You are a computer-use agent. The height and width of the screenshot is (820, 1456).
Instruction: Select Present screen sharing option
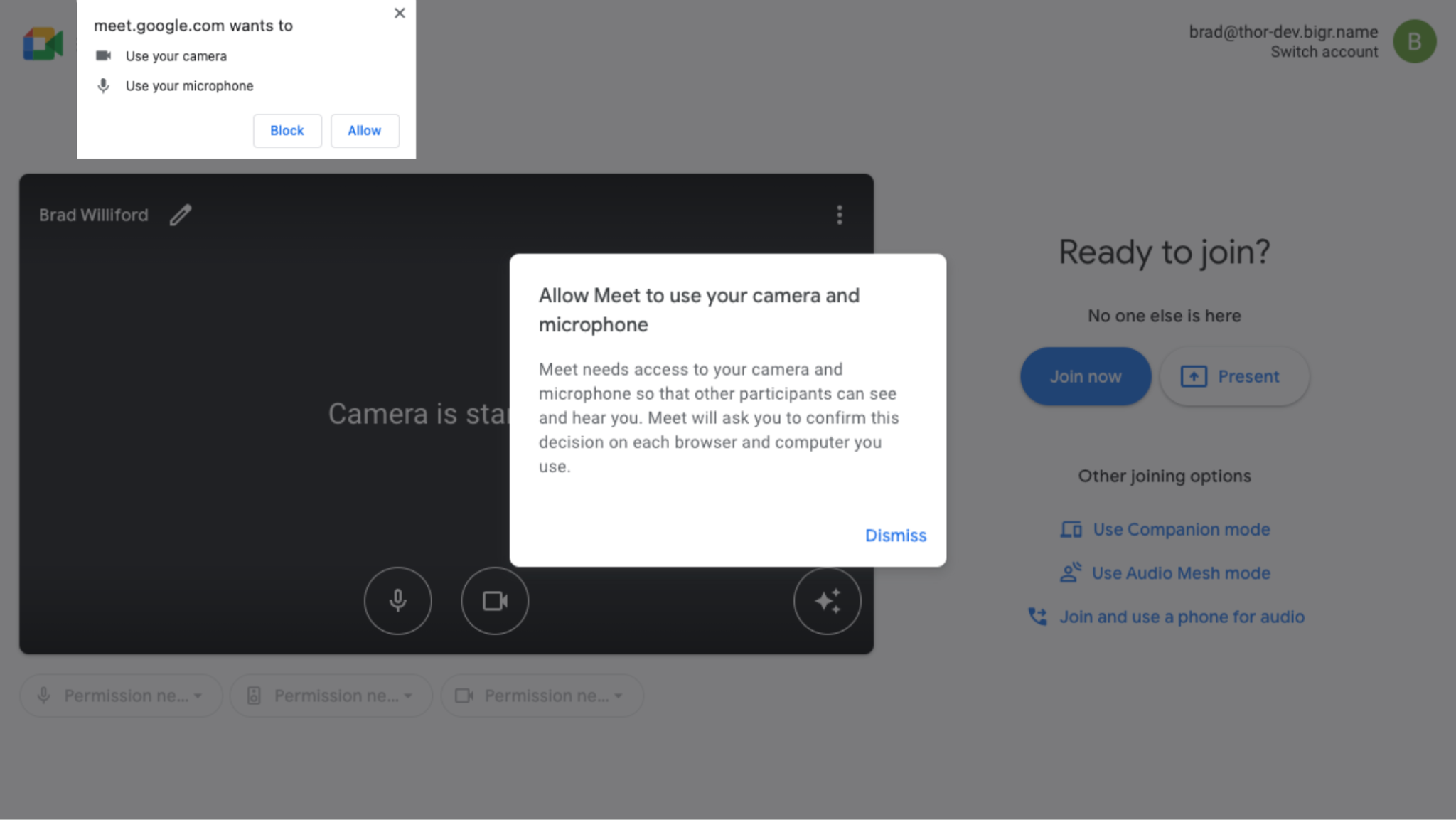1232,376
